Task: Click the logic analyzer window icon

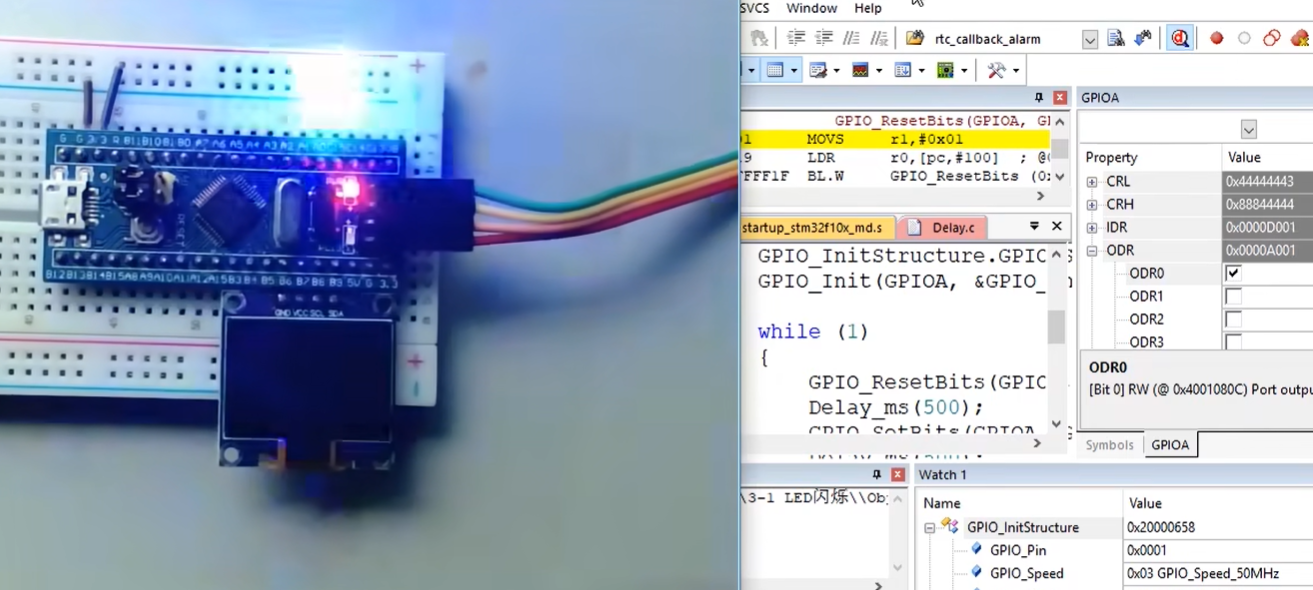Action: (x=860, y=70)
